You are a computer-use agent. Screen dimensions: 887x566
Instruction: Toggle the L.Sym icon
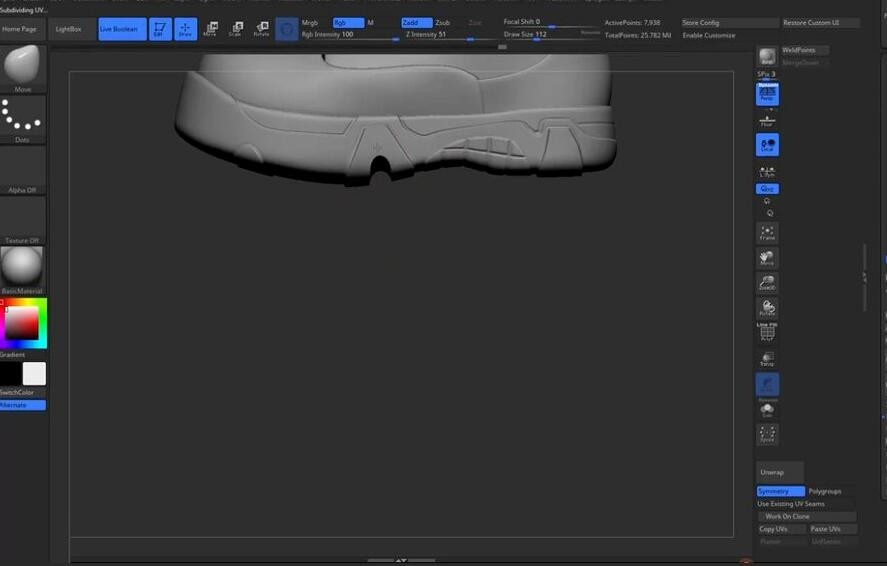(x=767, y=172)
